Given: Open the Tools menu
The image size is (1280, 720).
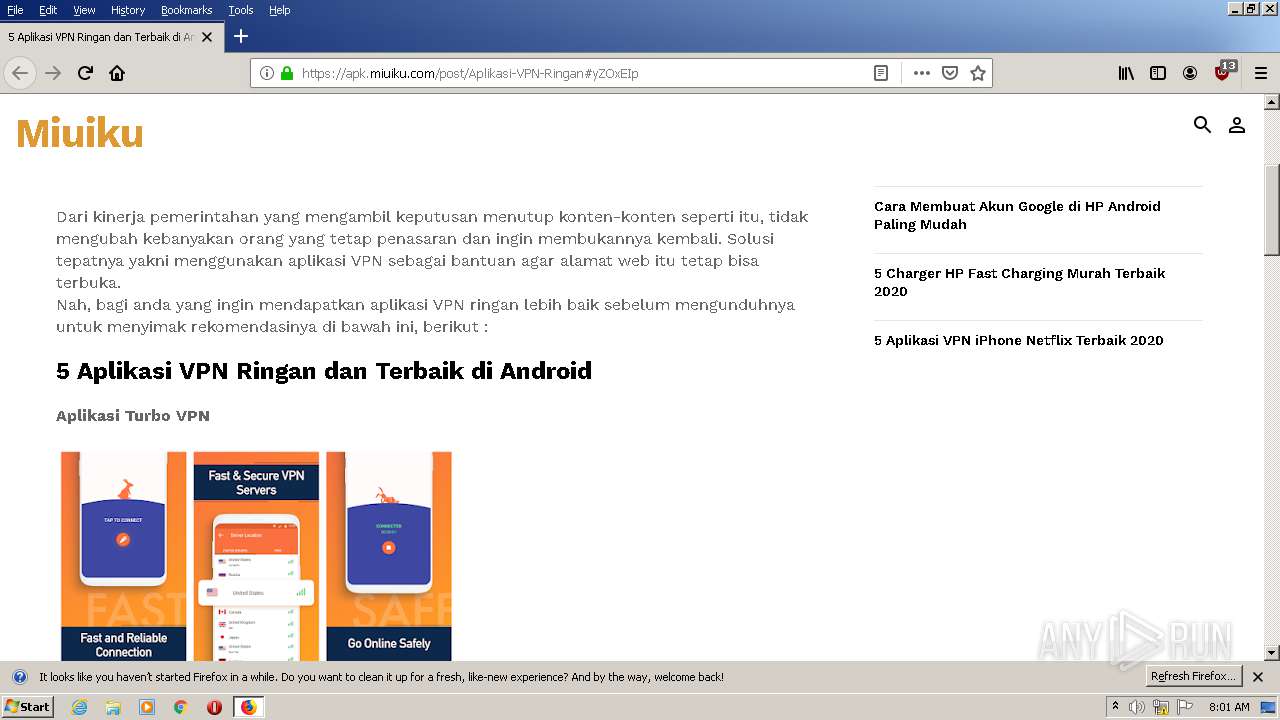Looking at the screenshot, I should click(x=241, y=10).
